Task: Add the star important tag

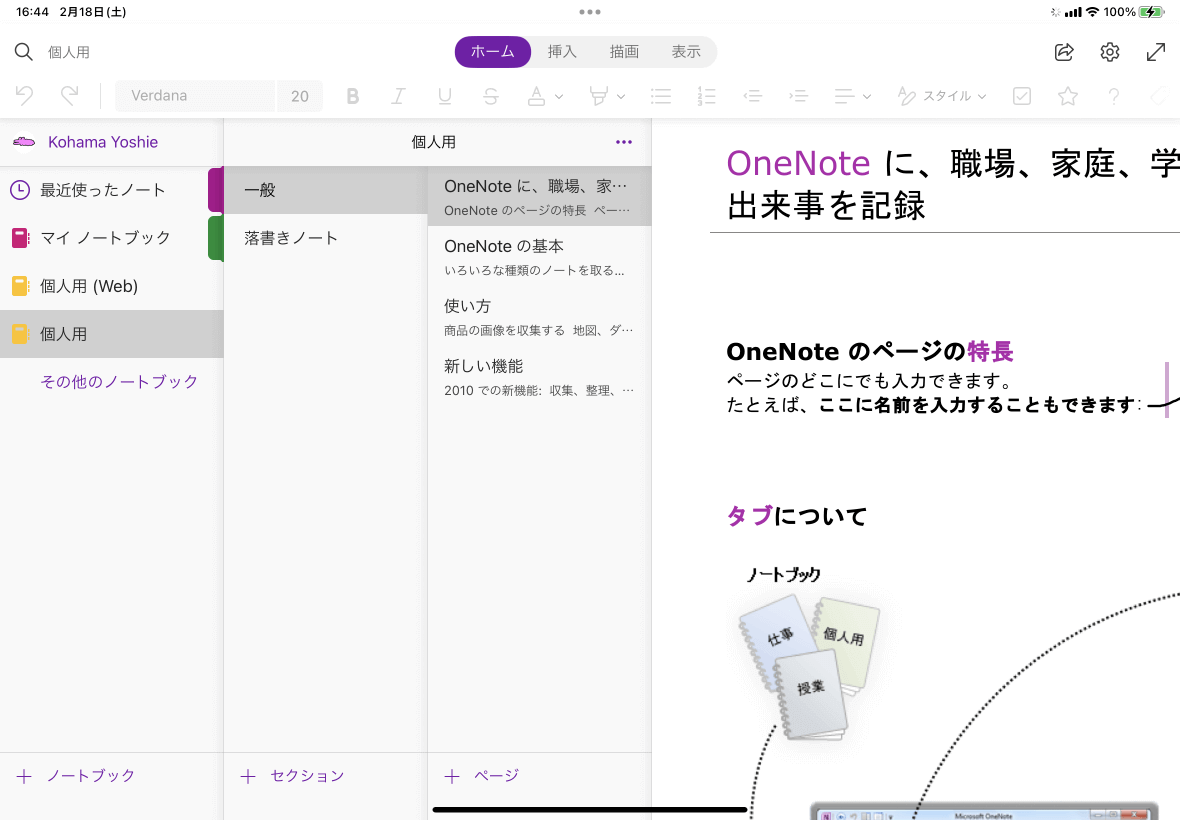Action: click(x=1068, y=96)
